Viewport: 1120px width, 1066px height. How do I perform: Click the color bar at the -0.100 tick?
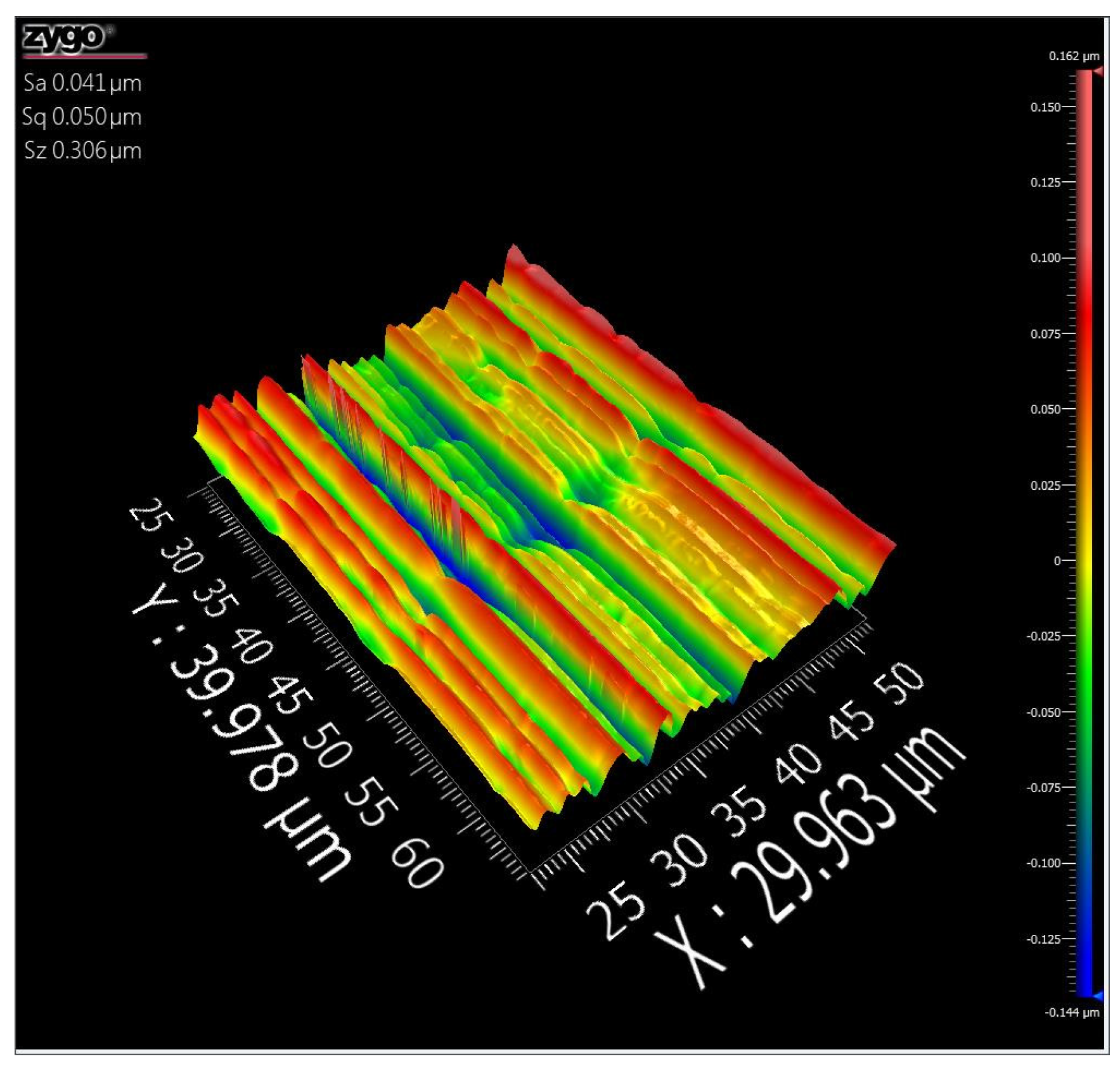[x=1085, y=863]
